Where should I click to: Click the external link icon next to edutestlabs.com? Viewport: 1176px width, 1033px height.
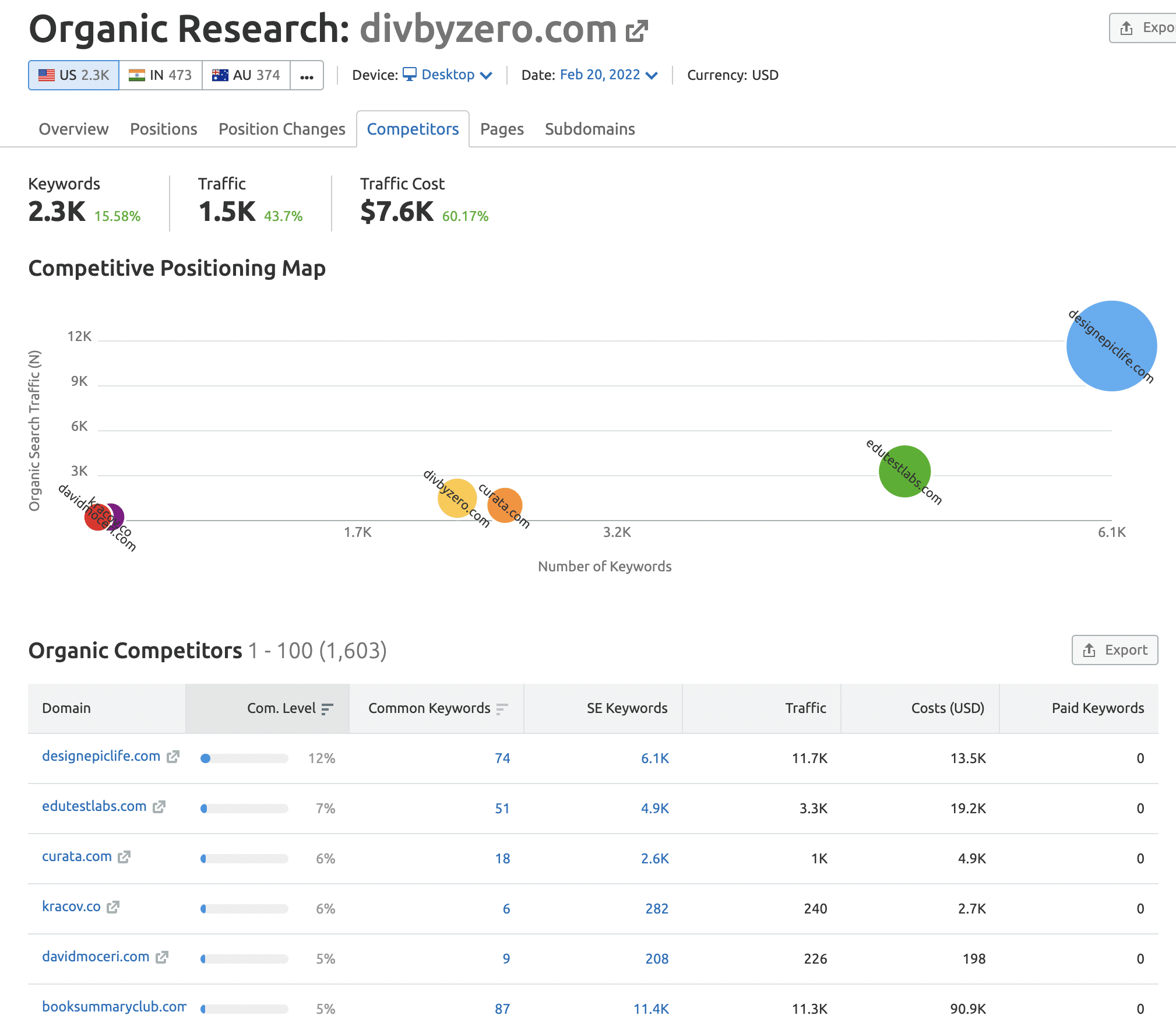coord(159,807)
